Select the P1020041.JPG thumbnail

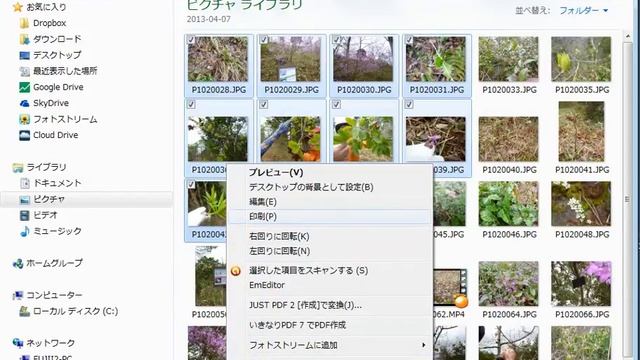pos(581,131)
